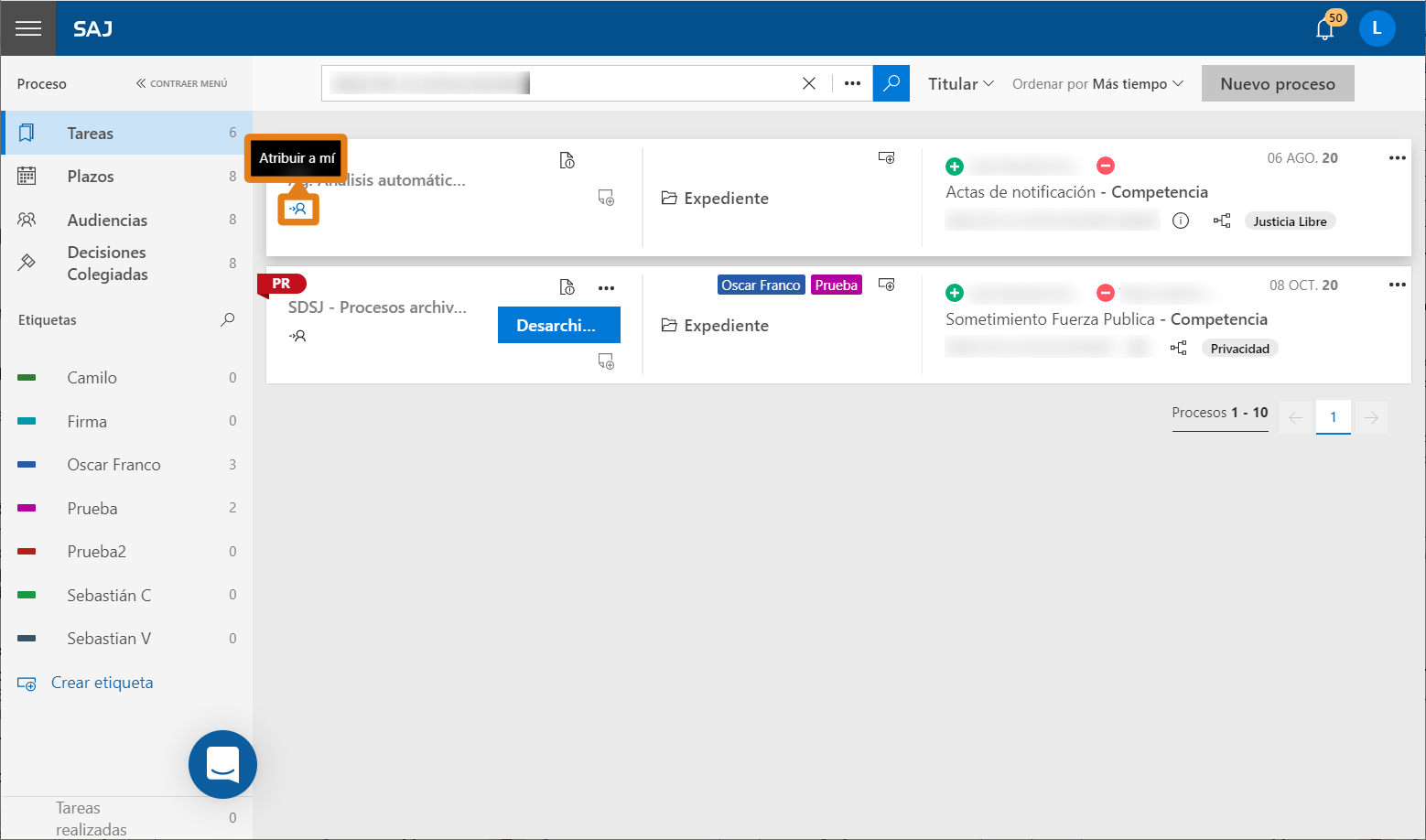Clear search field with X icon
Viewport: 1426px width, 840px height.
(x=809, y=83)
